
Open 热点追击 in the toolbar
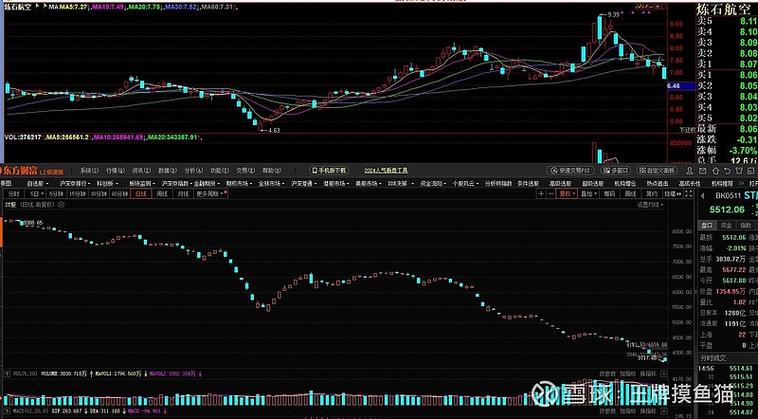(x=656, y=184)
